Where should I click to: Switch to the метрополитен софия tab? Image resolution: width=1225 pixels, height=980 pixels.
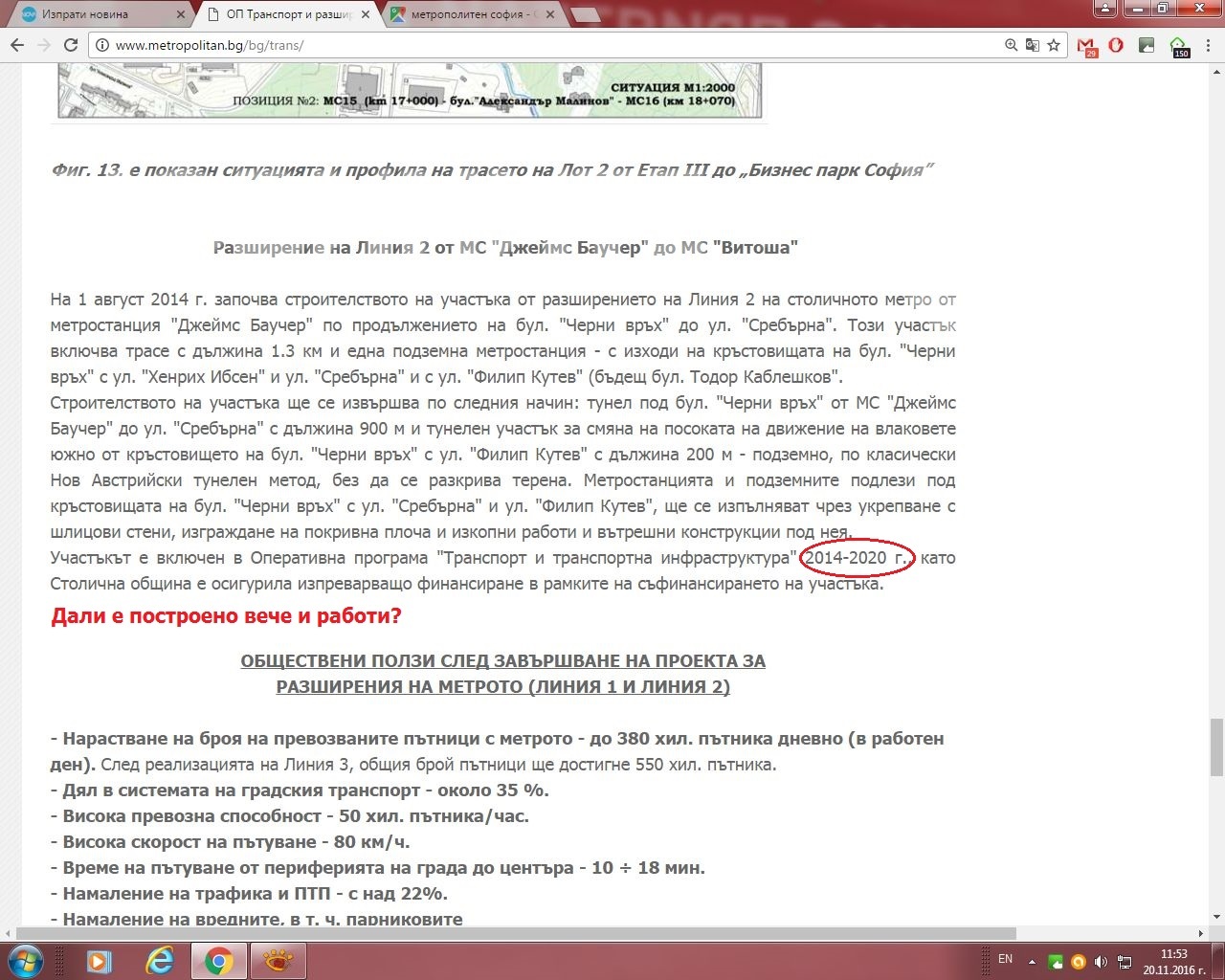[x=471, y=15]
